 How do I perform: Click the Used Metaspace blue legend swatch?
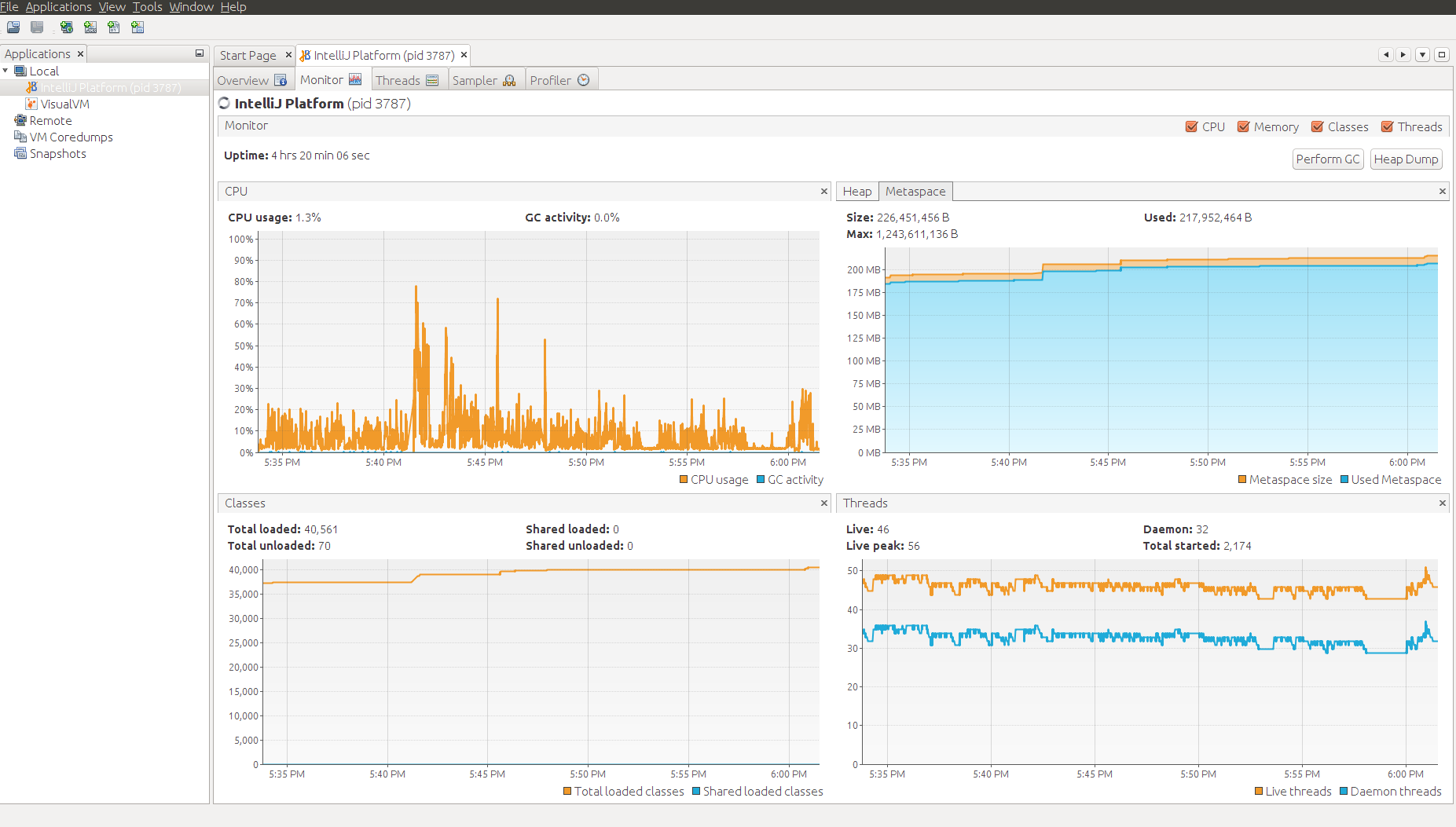pos(1344,479)
